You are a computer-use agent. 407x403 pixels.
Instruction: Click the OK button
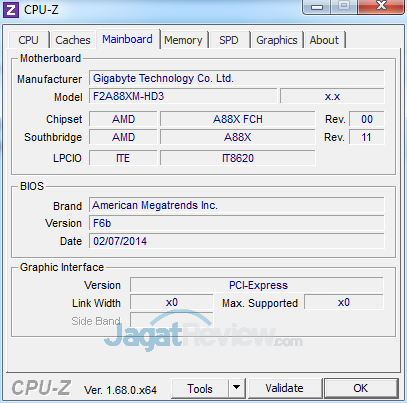point(361,388)
